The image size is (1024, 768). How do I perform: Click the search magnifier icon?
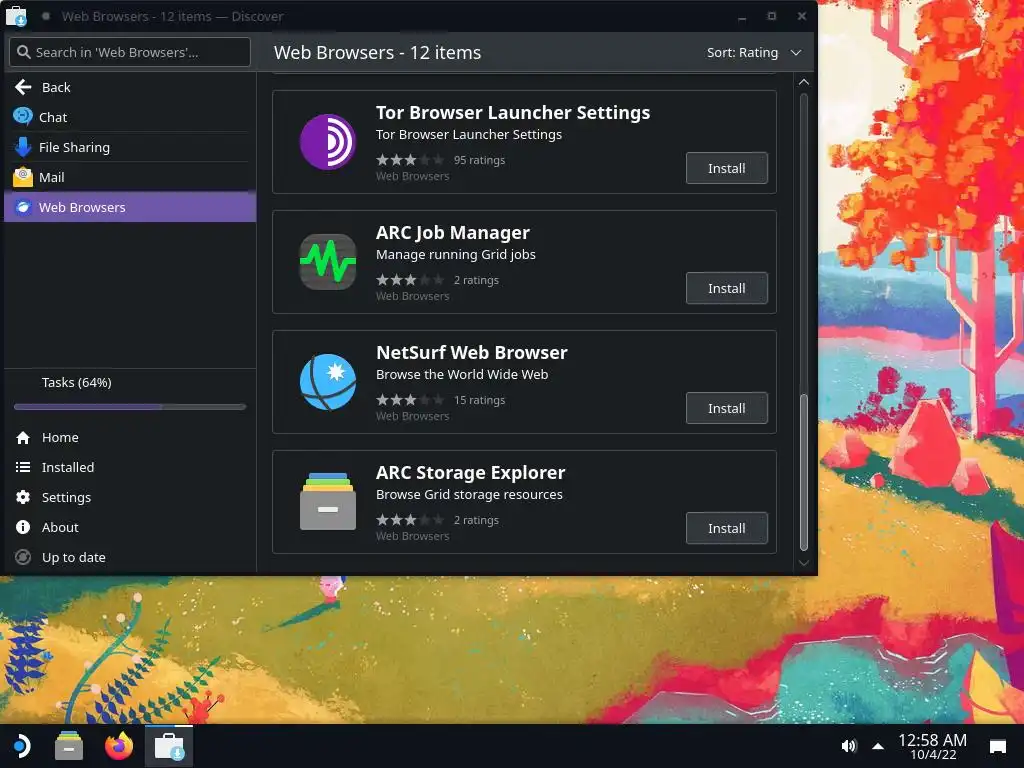(x=24, y=52)
